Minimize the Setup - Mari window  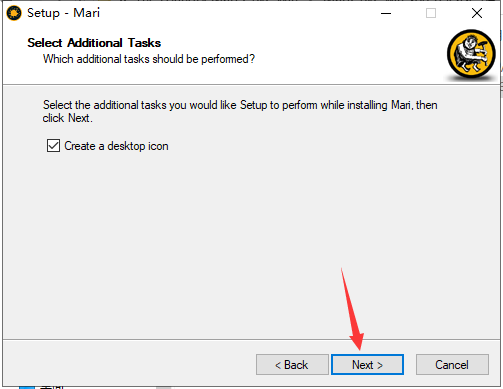pyautogui.click(x=386, y=13)
